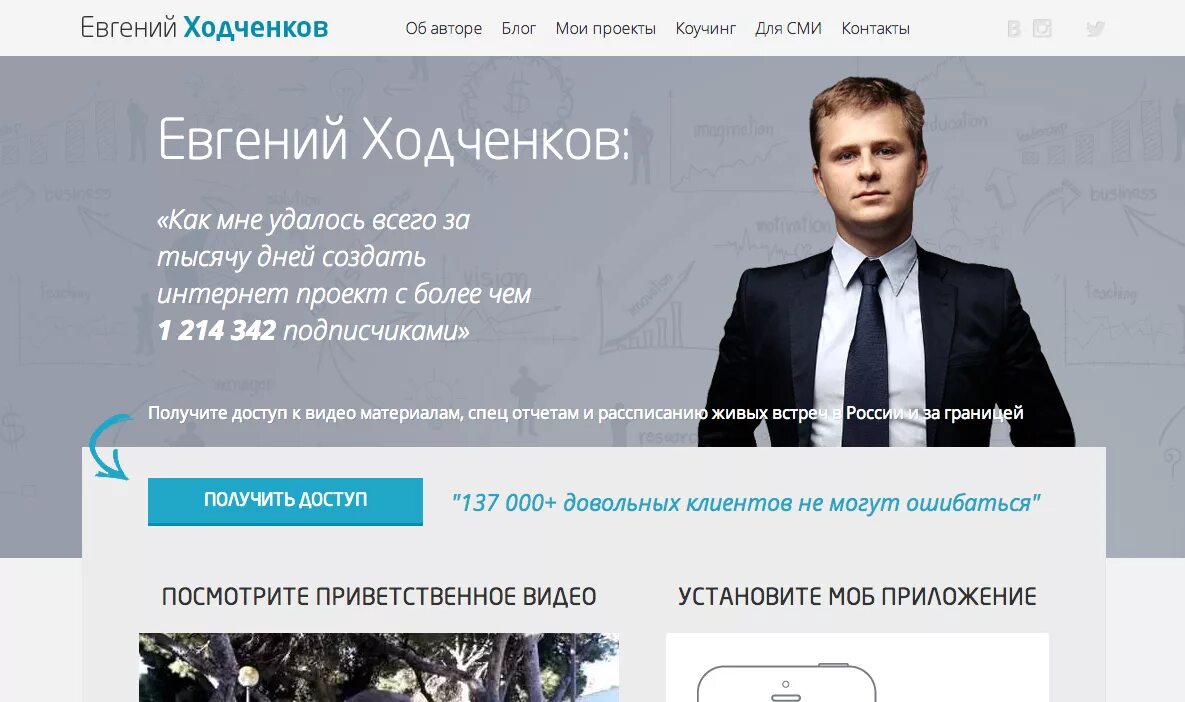Open the Twitter bird icon
1185x702 pixels.
pyautogui.click(x=1095, y=29)
